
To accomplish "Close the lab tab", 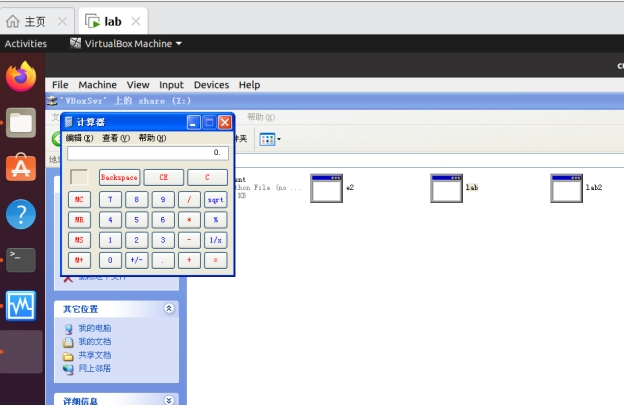I will [x=136, y=21].
